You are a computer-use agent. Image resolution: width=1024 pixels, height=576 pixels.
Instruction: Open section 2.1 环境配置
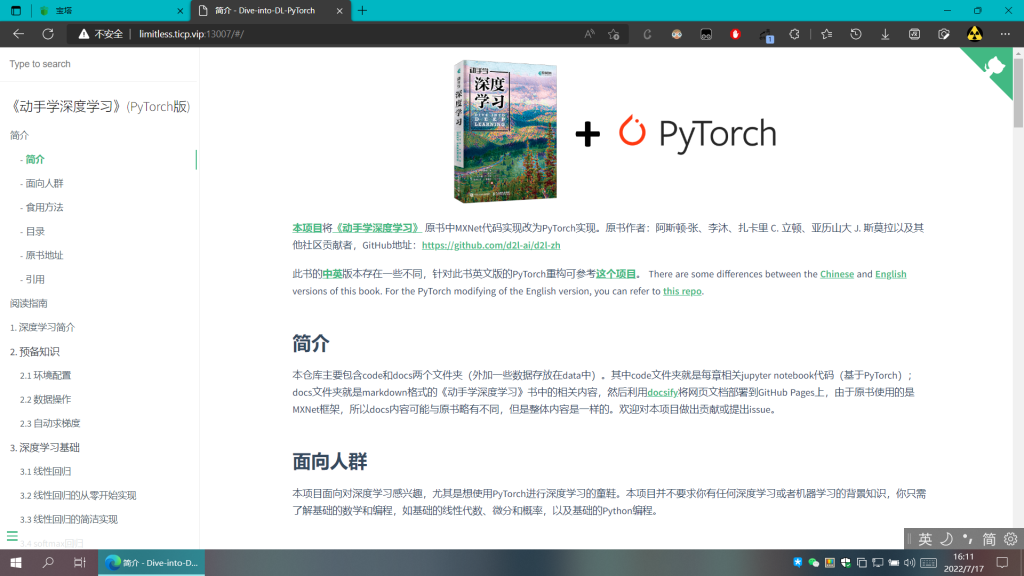click(45, 376)
